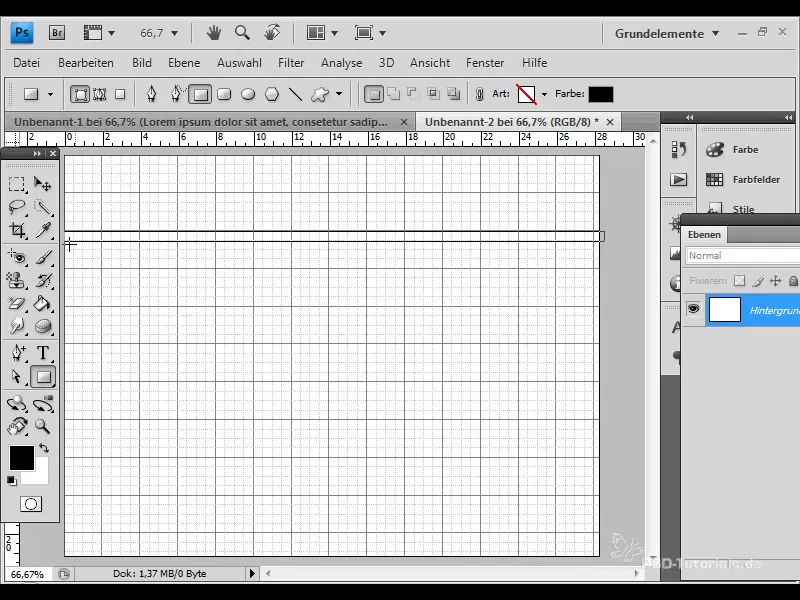Screen dimensions: 800x600
Task: Select the Type tool
Action: point(43,353)
